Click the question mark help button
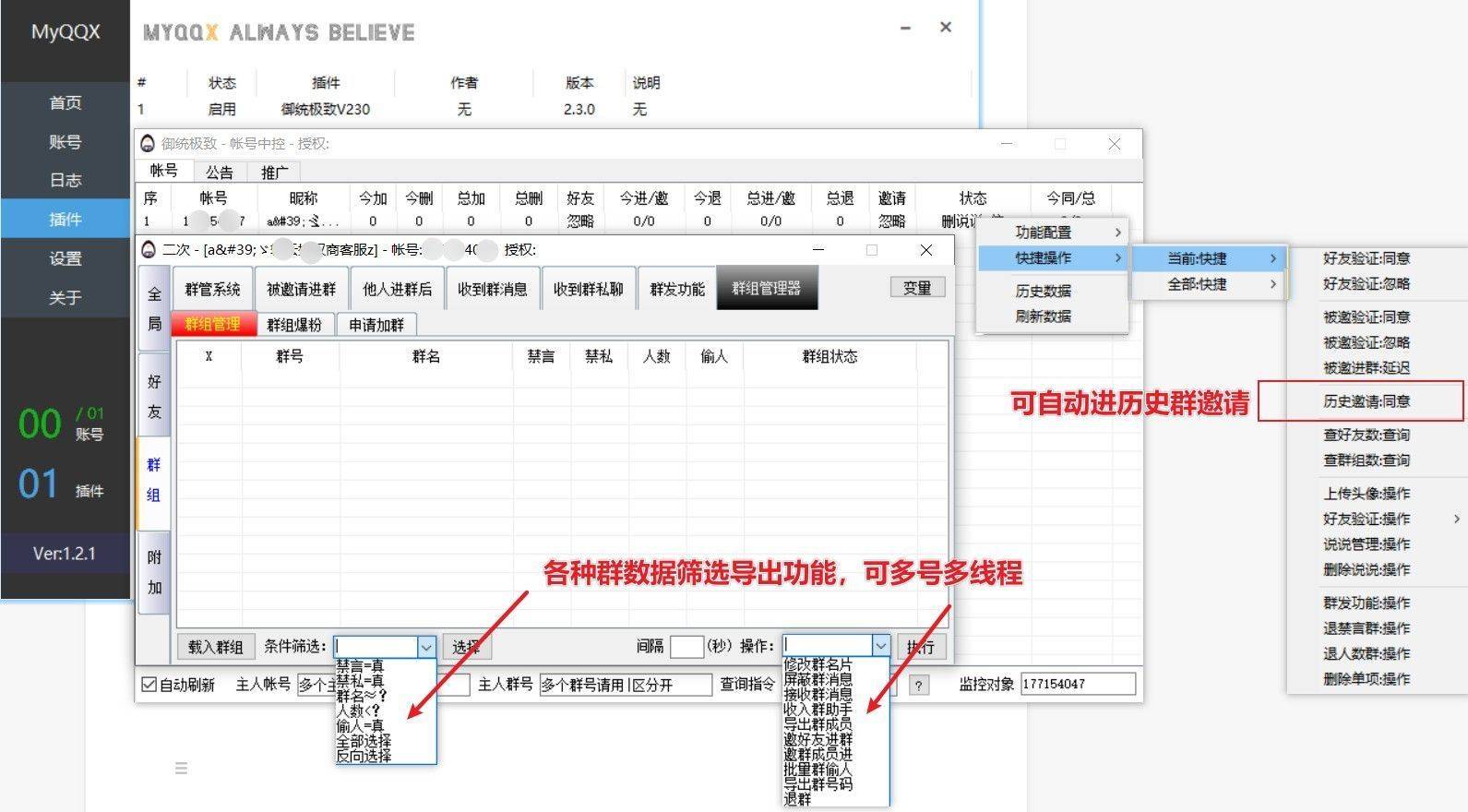The width and height of the screenshot is (1468, 812). 918,685
